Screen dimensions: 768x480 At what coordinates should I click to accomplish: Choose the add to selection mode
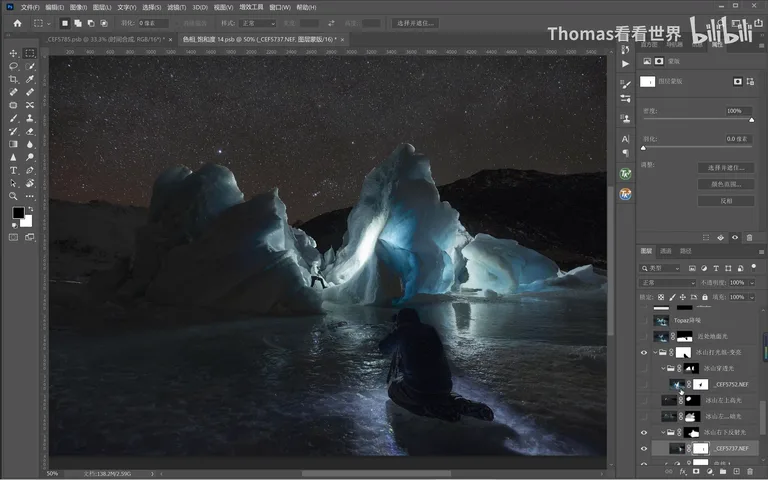pos(78,23)
